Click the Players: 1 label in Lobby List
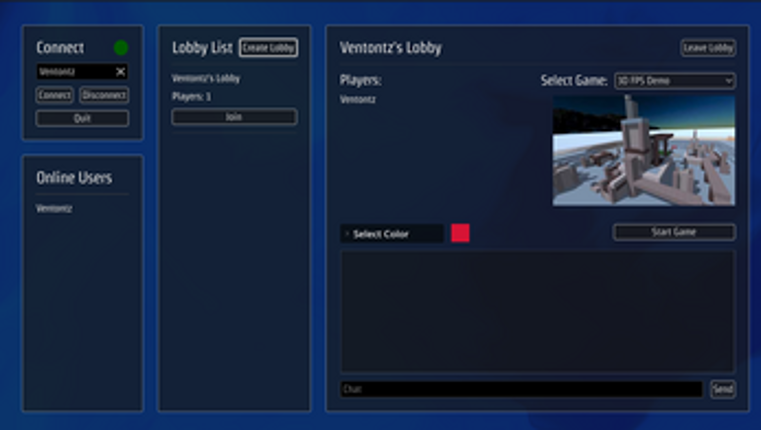This screenshot has width=761, height=430. 191,97
